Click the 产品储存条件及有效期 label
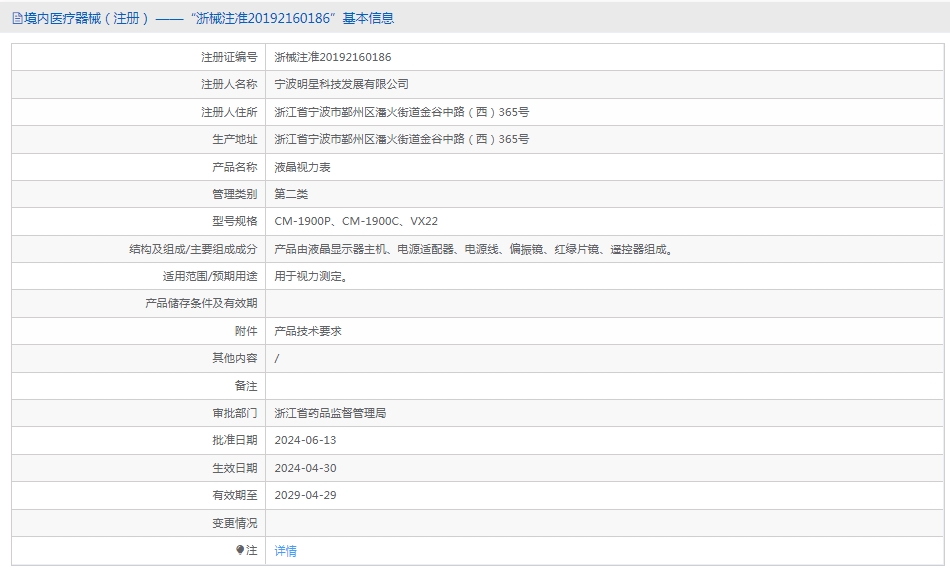 [201, 304]
